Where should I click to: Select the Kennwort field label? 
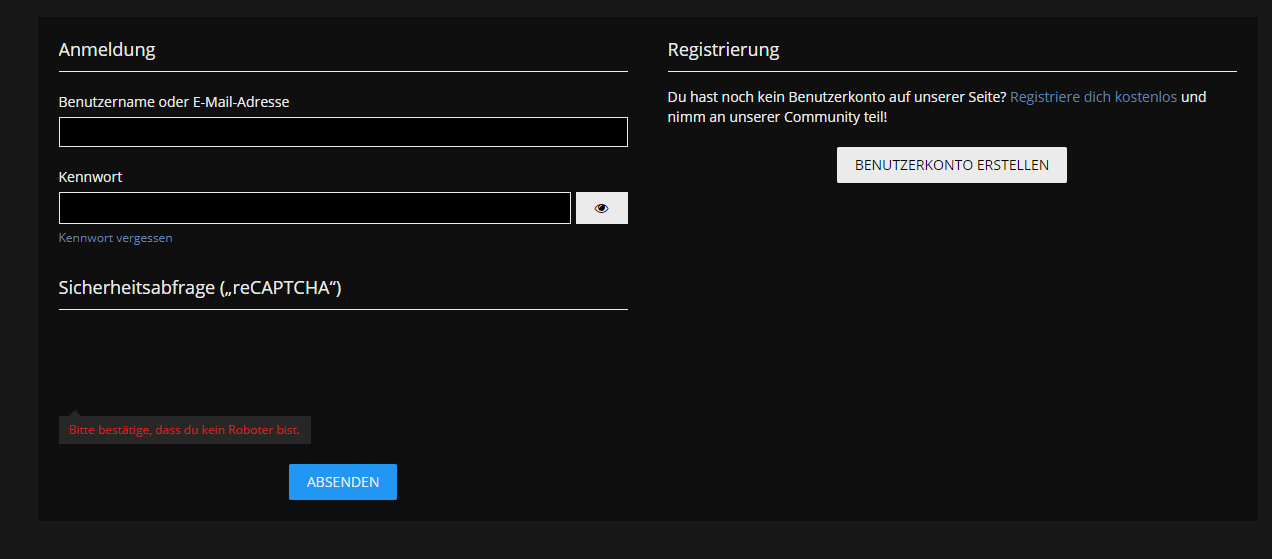point(90,177)
